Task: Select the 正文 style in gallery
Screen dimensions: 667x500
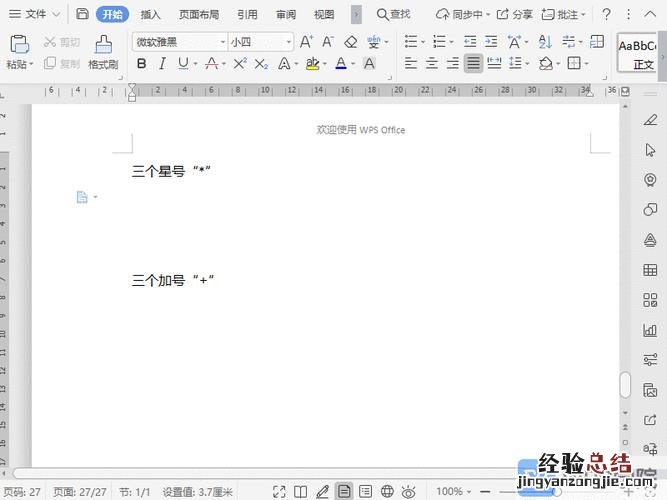Action: (x=637, y=53)
